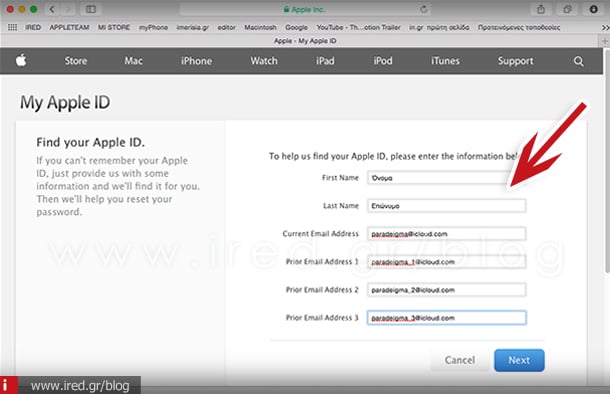Open the imerisia.gr bookmark
Viewport: 610px width, 394px height.
[x=193, y=27]
